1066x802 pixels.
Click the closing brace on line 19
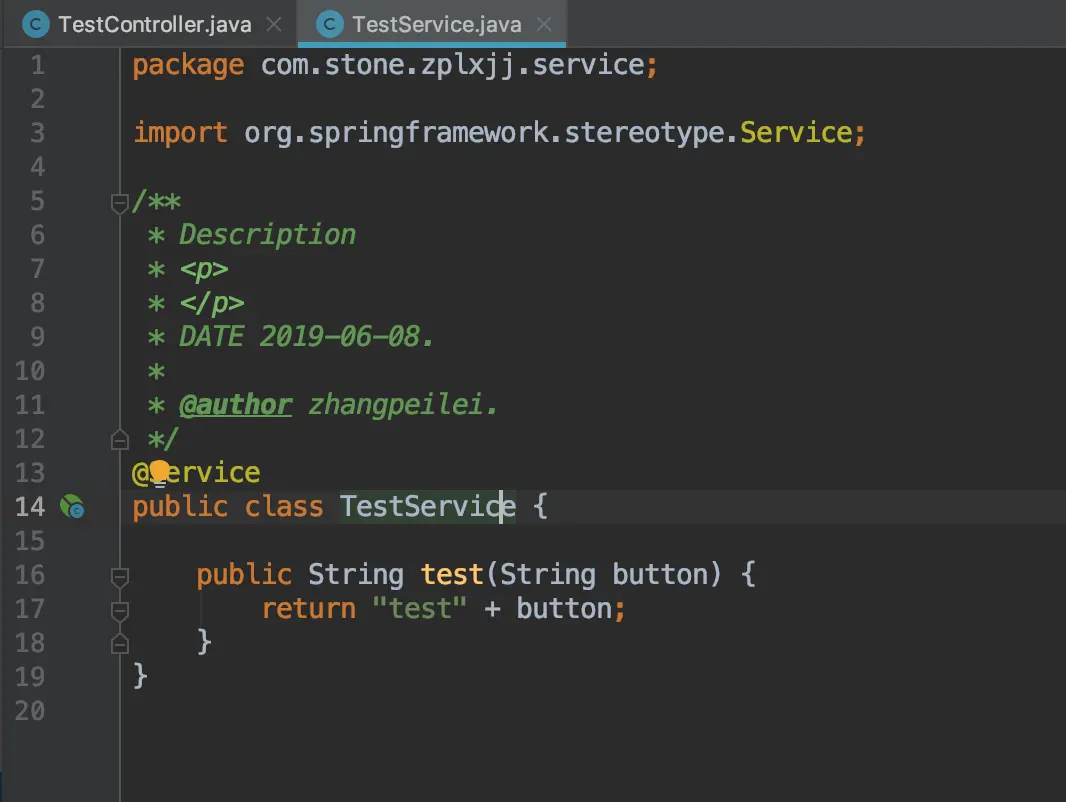140,676
